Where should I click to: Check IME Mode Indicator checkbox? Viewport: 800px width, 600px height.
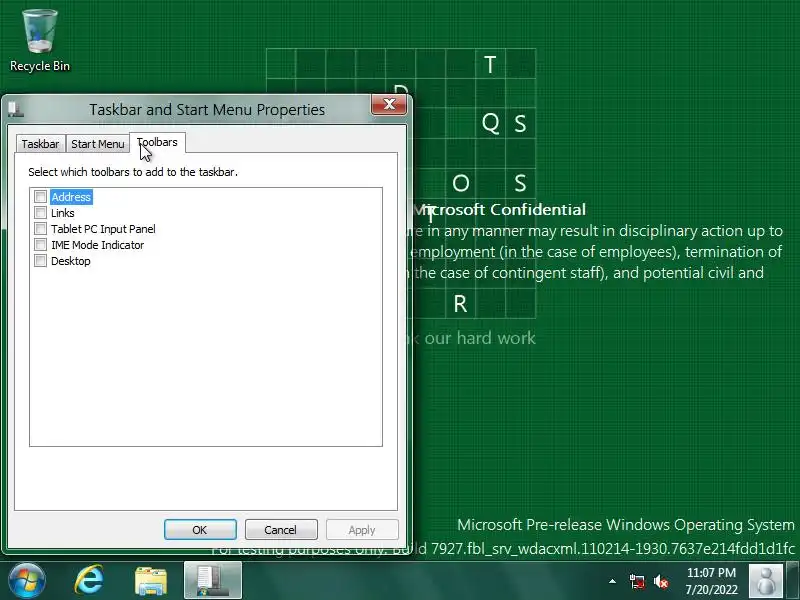coord(40,244)
